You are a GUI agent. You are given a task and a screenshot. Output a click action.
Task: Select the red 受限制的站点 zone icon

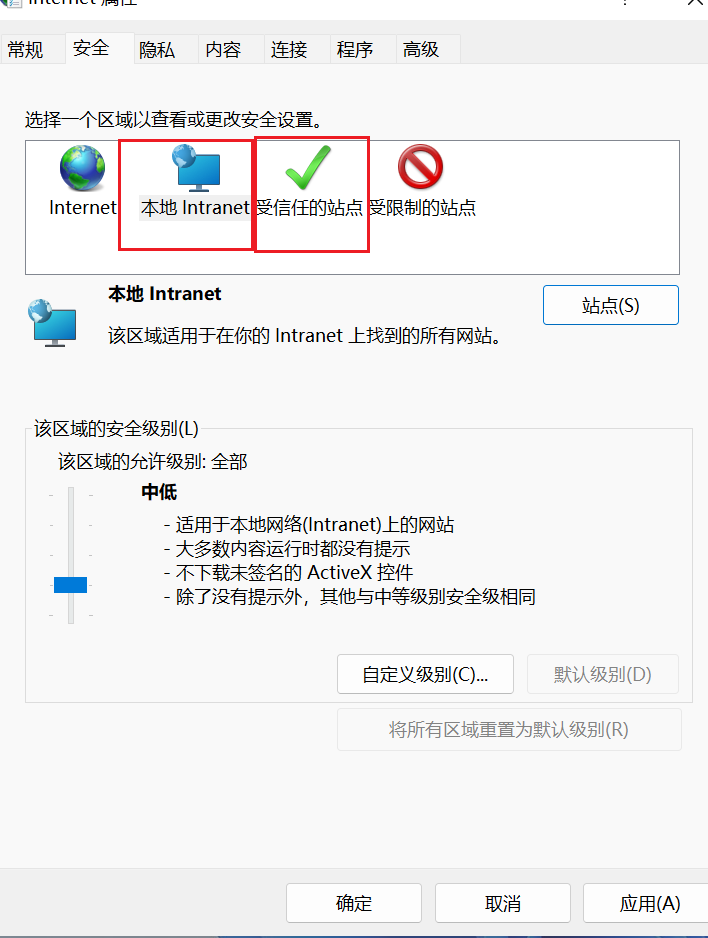click(420, 167)
